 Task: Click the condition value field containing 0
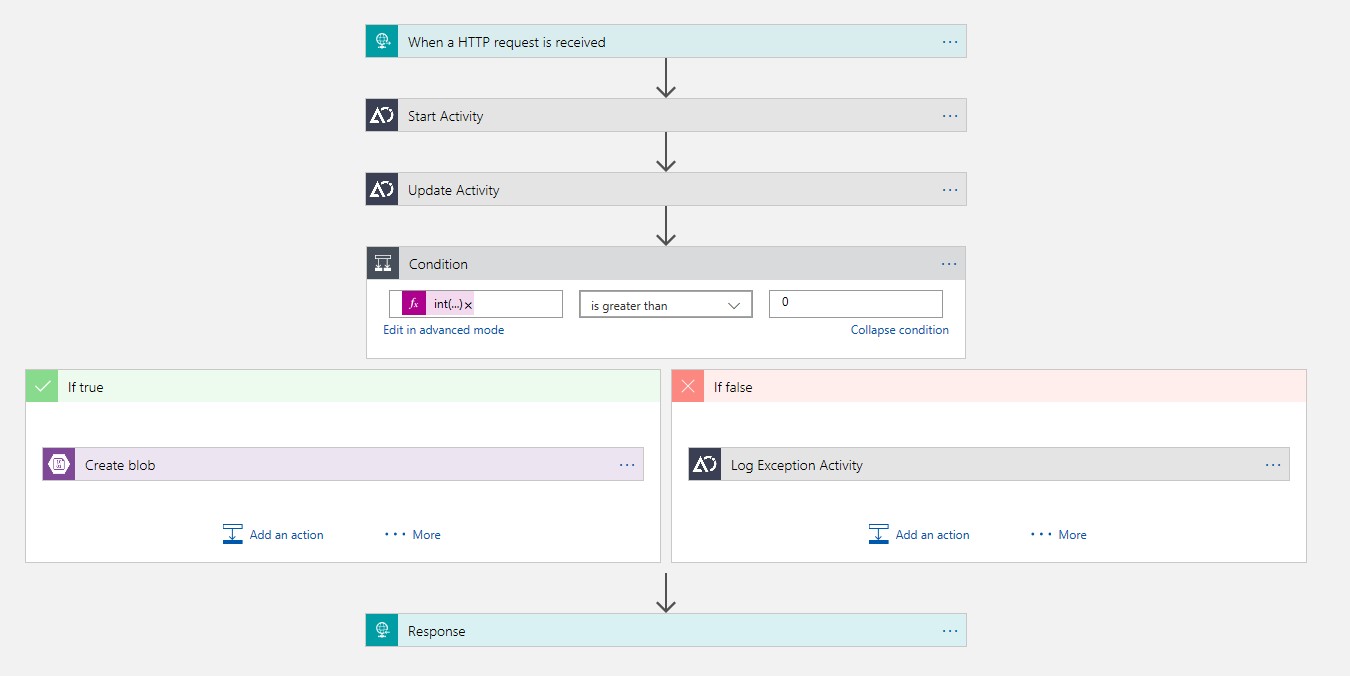point(855,304)
